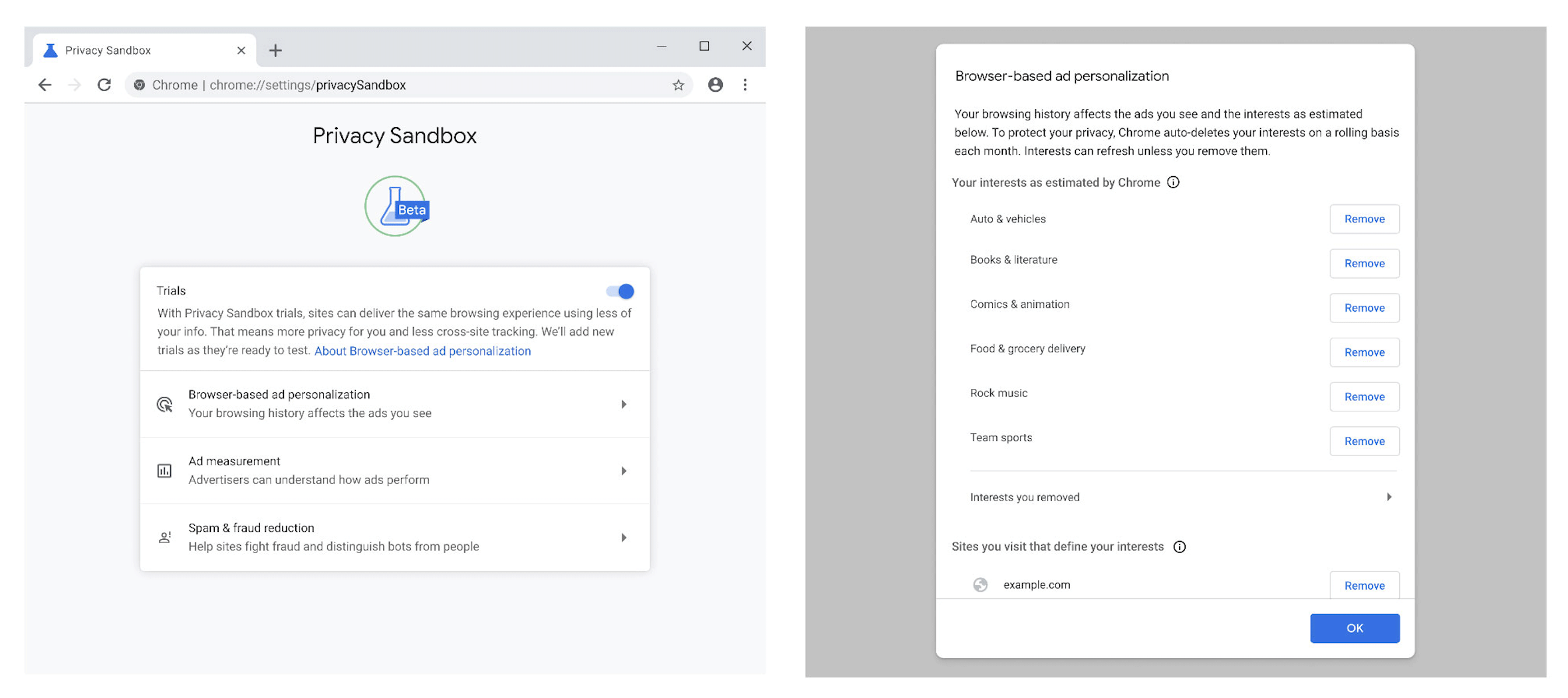Remove the Auto & vehicles interest
The image size is (1568, 698).
[1364, 219]
